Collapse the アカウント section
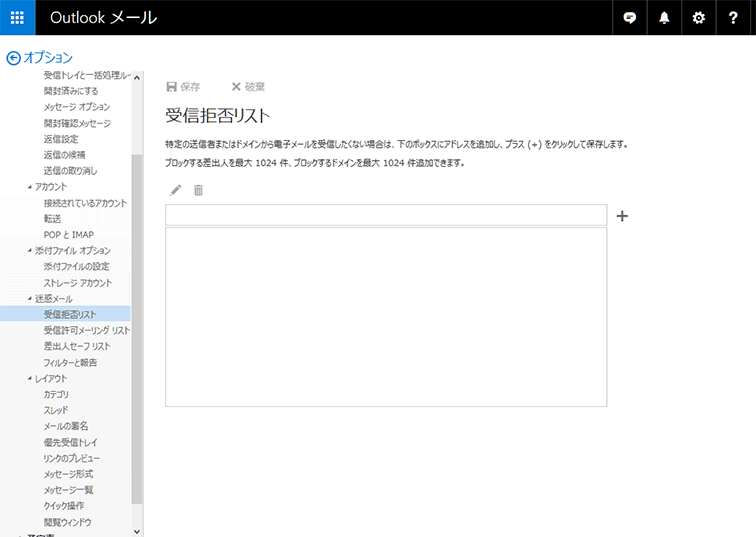Screen dimensions: 756x537 click(x=30, y=187)
